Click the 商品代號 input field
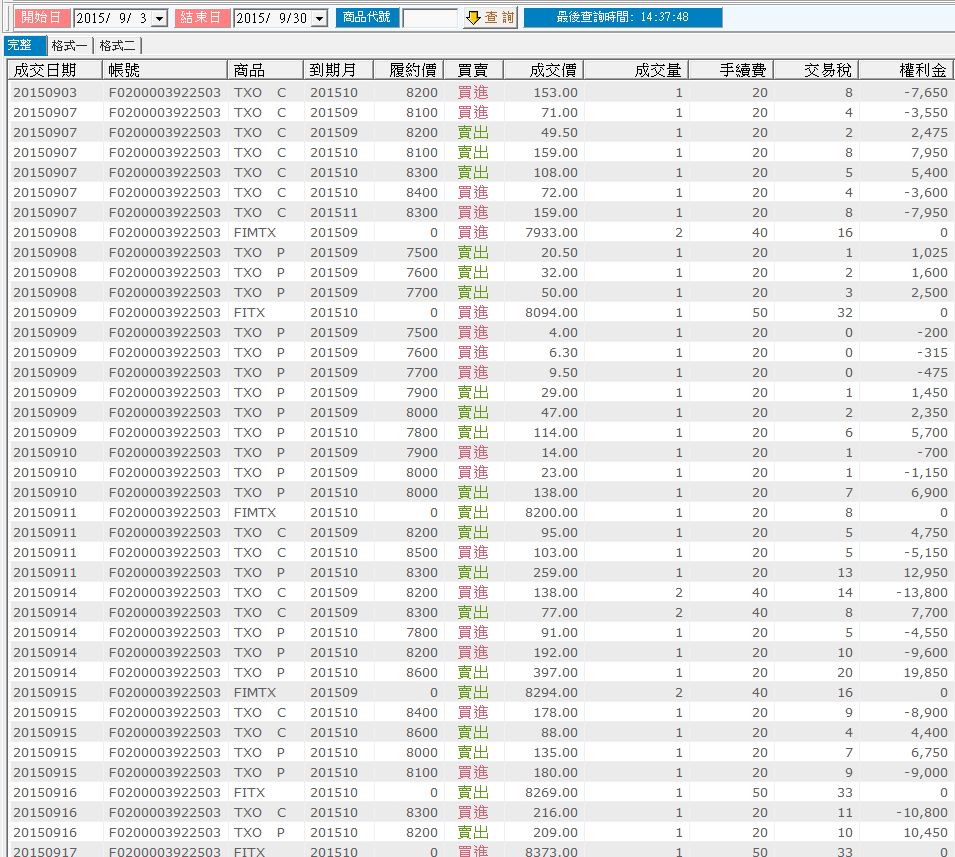Screen dimensions: 955x857 [429, 18]
